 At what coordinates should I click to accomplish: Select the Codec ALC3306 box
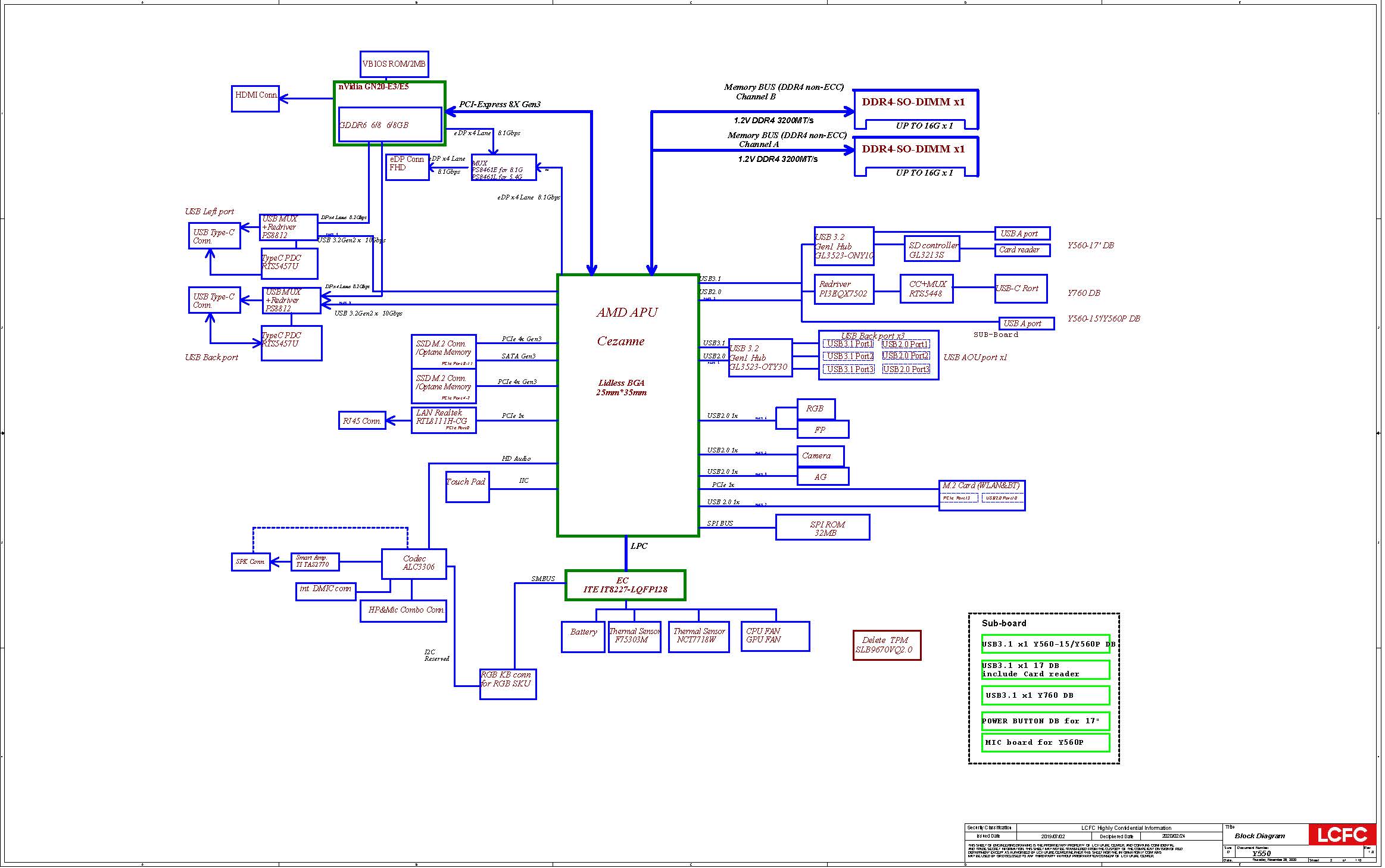point(414,563)
